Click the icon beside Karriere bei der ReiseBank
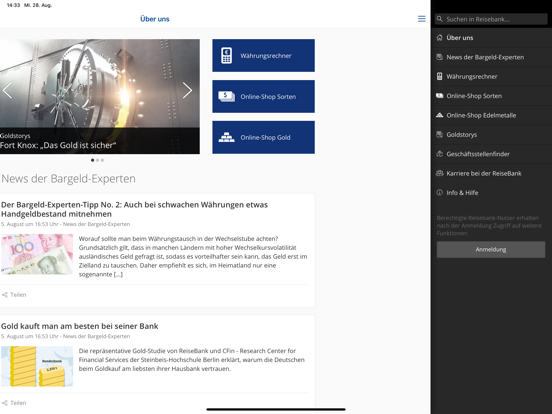The width and height of the screenshot is (552, 414). point(439,173)
